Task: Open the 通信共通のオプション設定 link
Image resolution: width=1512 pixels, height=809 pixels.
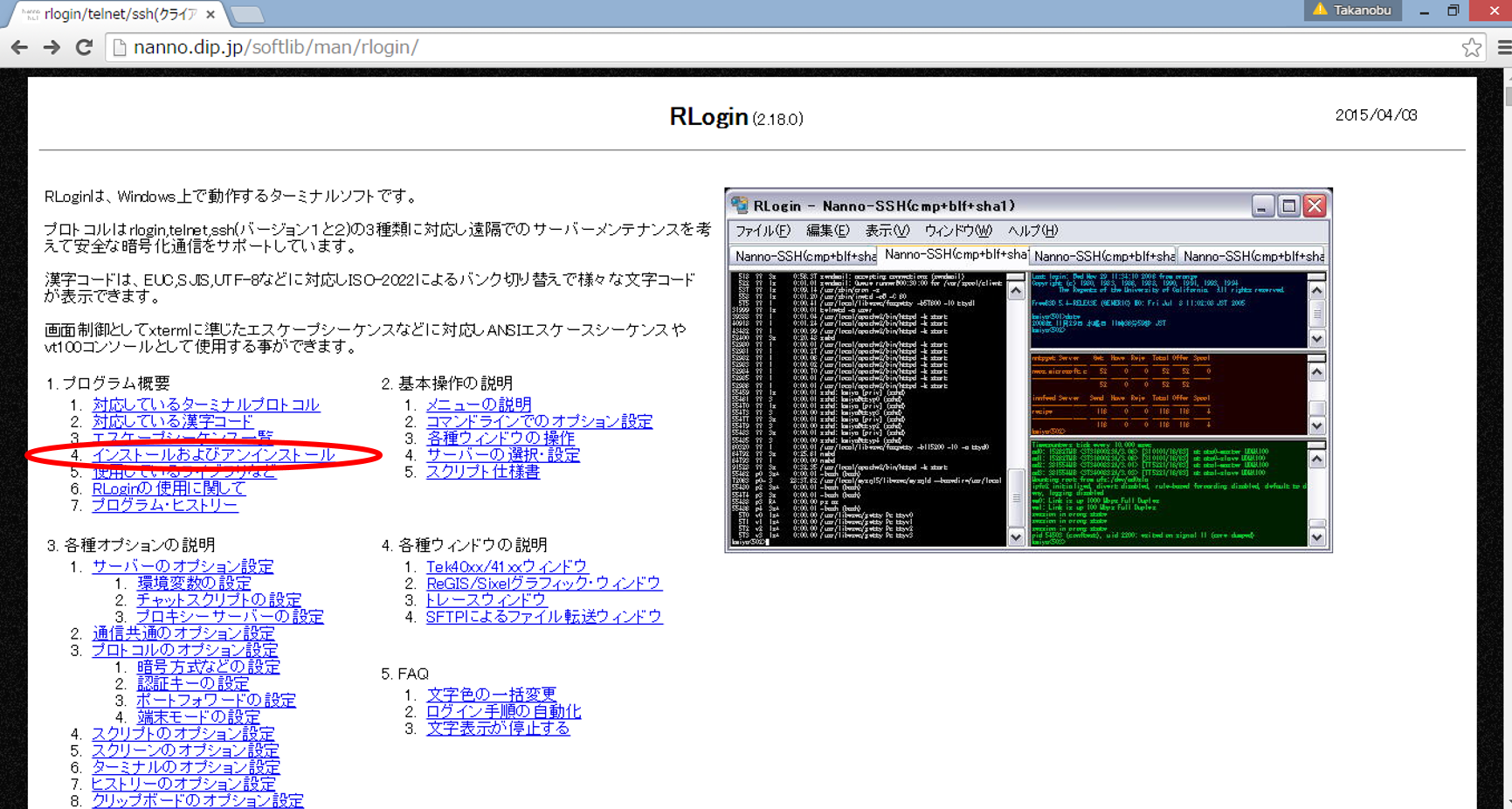Action: (x=183, y=633)
